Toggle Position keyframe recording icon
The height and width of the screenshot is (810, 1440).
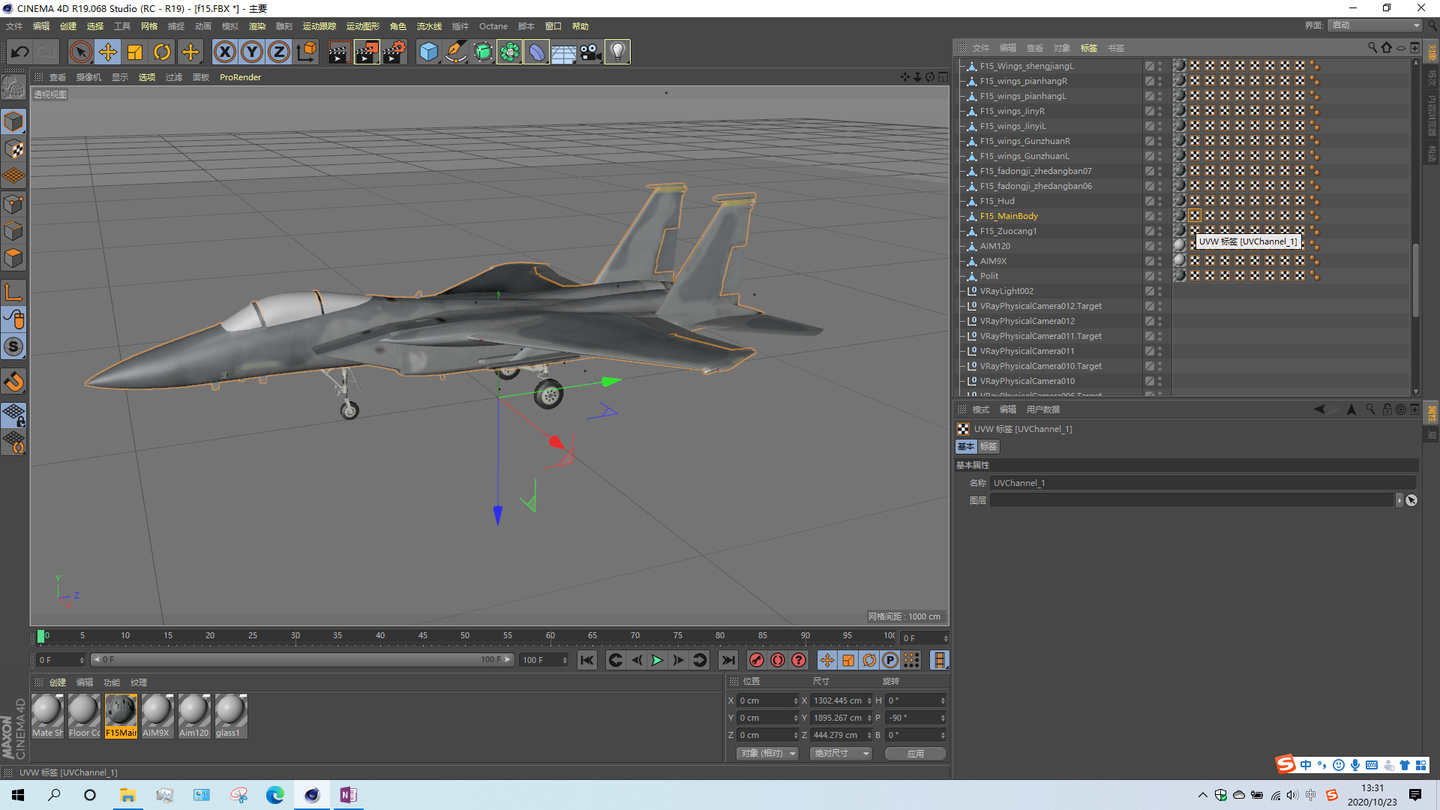pyautogui.click(x=827, y=660)
